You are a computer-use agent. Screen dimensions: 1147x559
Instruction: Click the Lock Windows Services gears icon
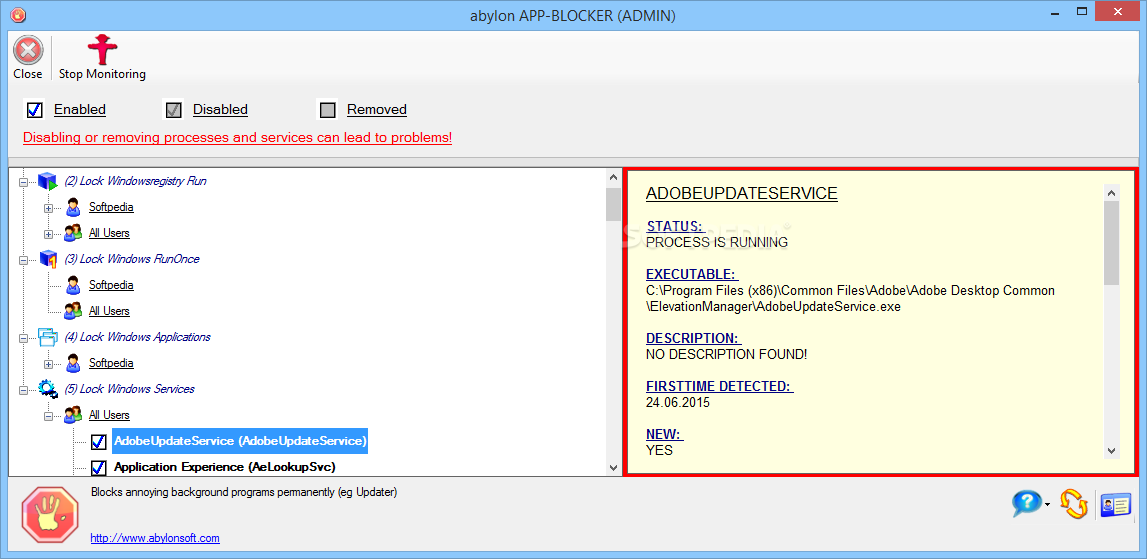(x=48, y=389)
